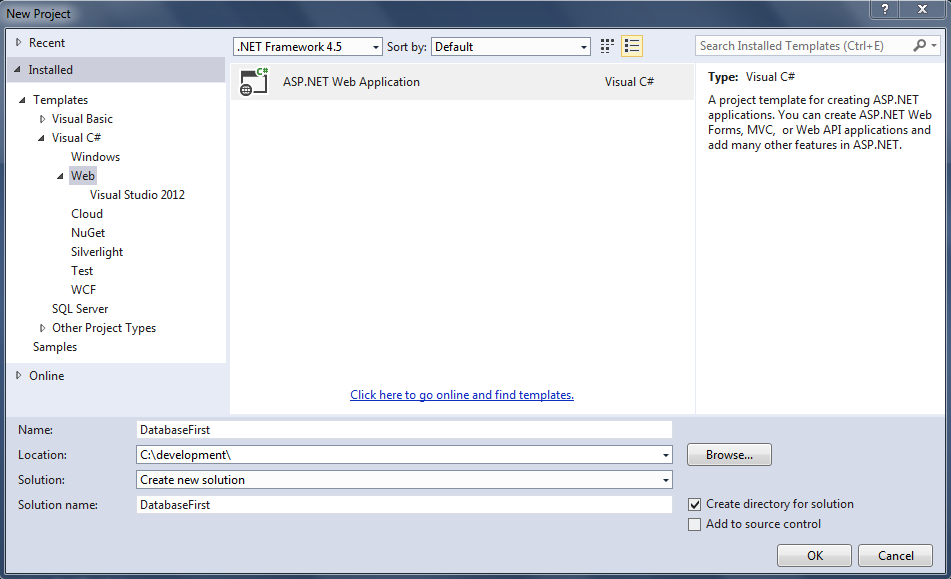Expand the Visual Basic node arrow
951x579 pixels.
pyautogui.click(x=42, y=119)
